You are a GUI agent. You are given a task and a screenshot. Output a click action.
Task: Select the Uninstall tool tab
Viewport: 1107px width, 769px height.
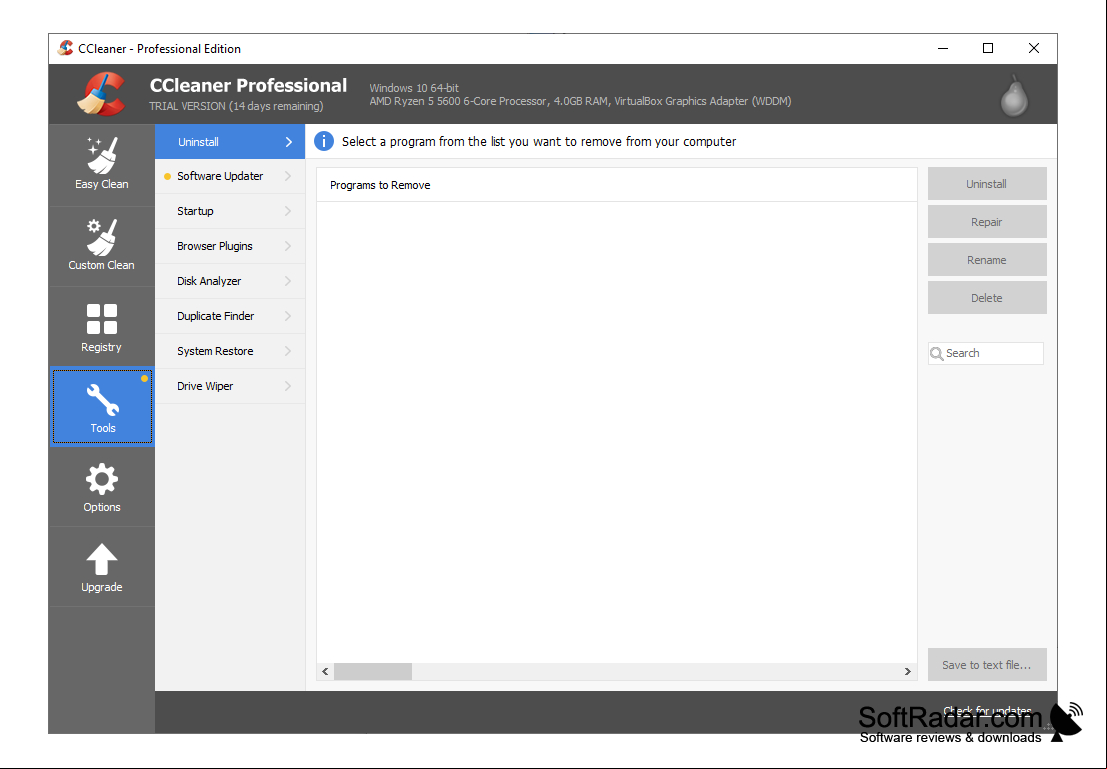click(230, 142)
